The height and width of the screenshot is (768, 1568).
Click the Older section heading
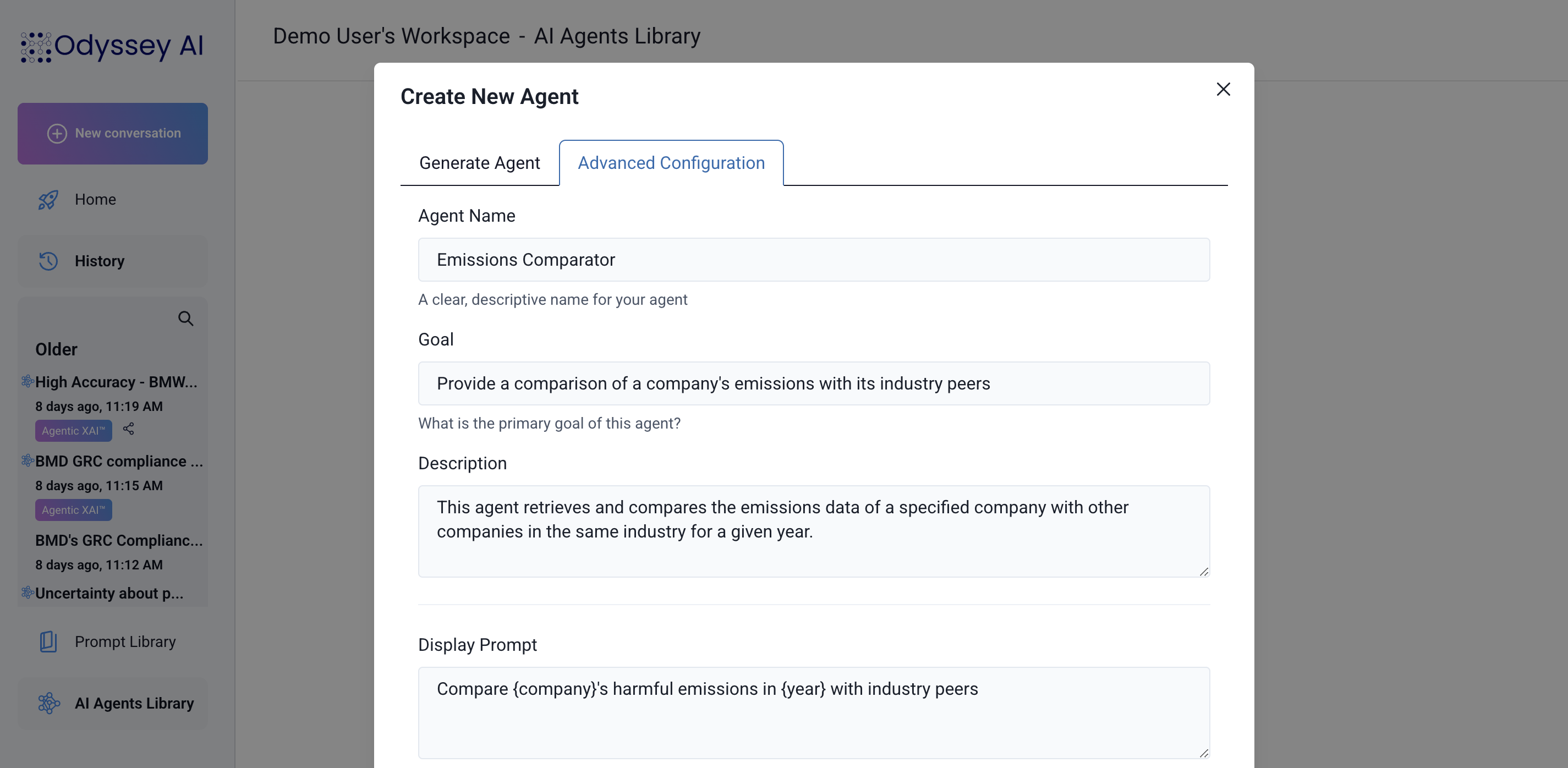56,349
